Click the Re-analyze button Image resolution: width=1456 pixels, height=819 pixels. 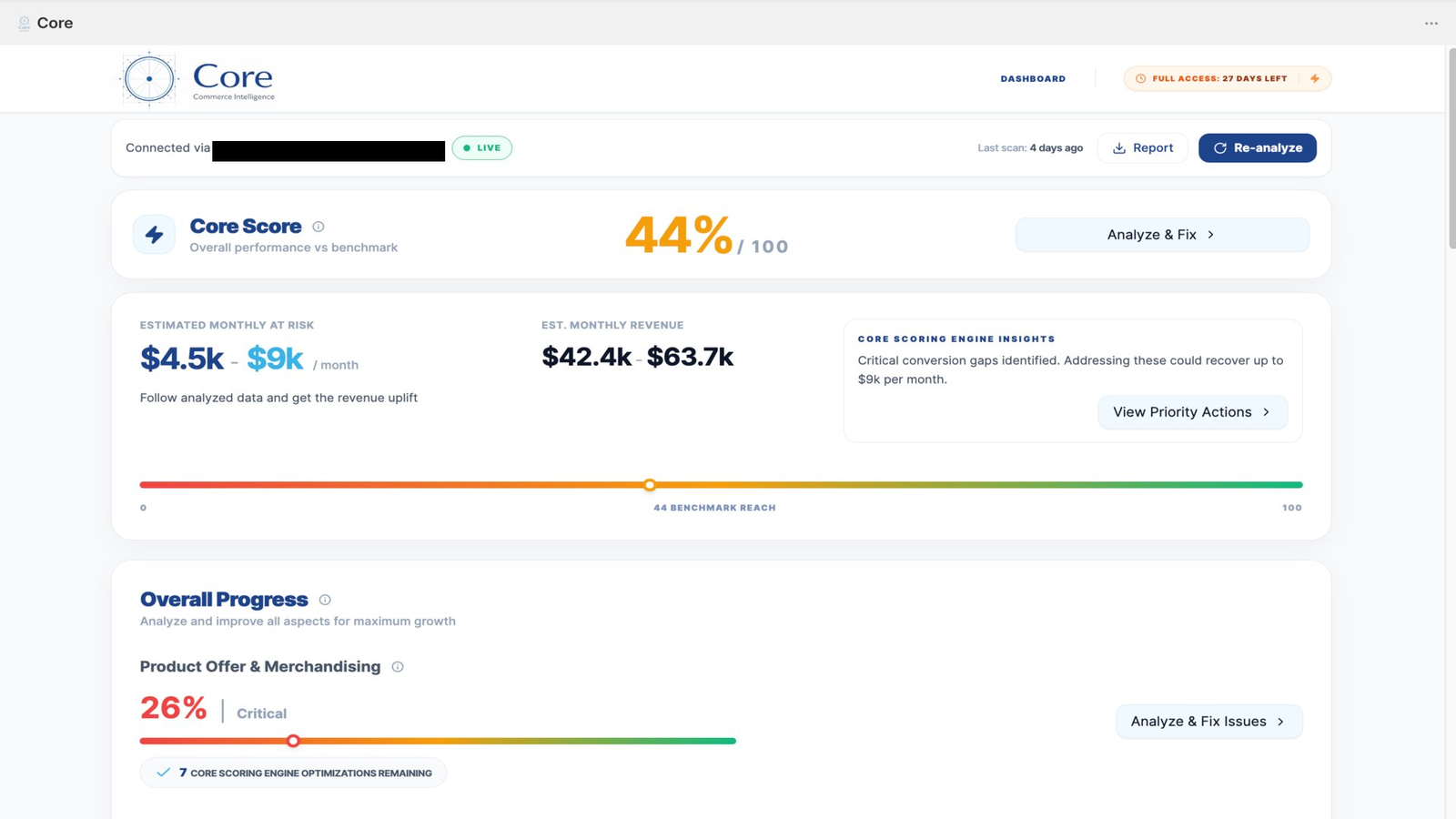point(1257,147)
